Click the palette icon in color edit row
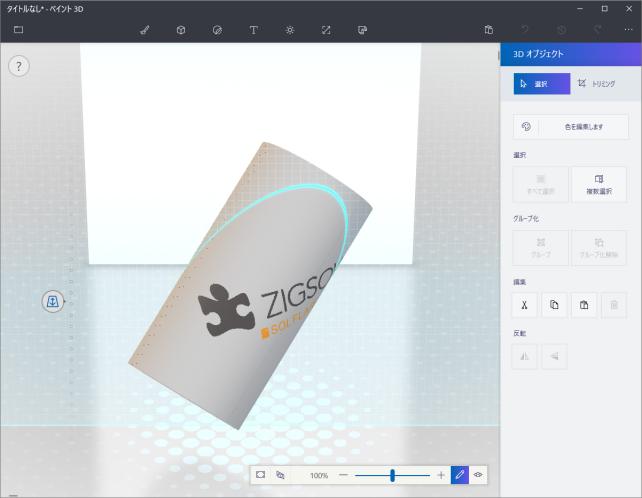642x498 pixels. pos(527,127)
